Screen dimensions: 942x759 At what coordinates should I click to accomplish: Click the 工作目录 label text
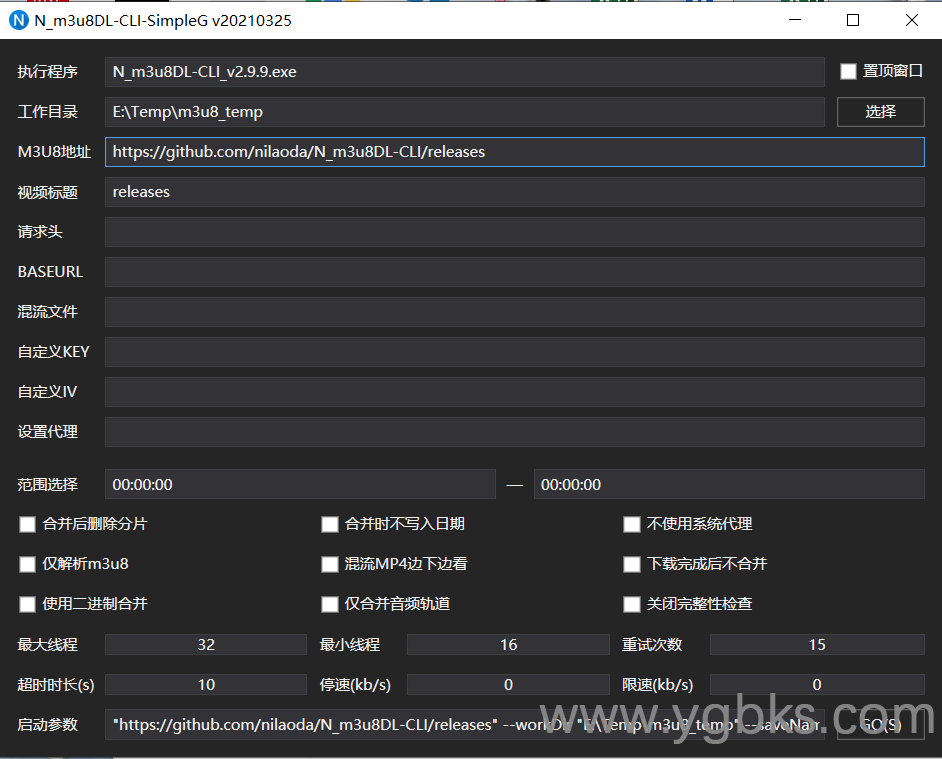(x=47, y=112)
